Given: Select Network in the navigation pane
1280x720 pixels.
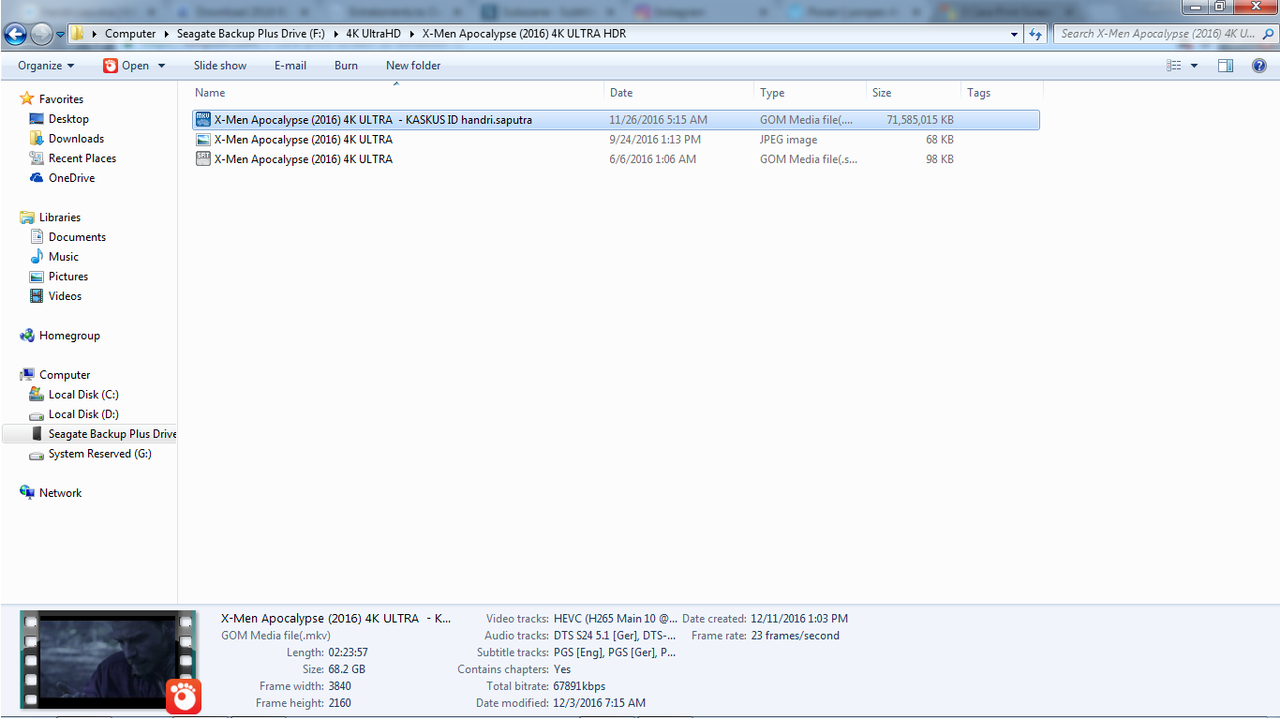Looking at the screenshot, I should coord(60,493).
